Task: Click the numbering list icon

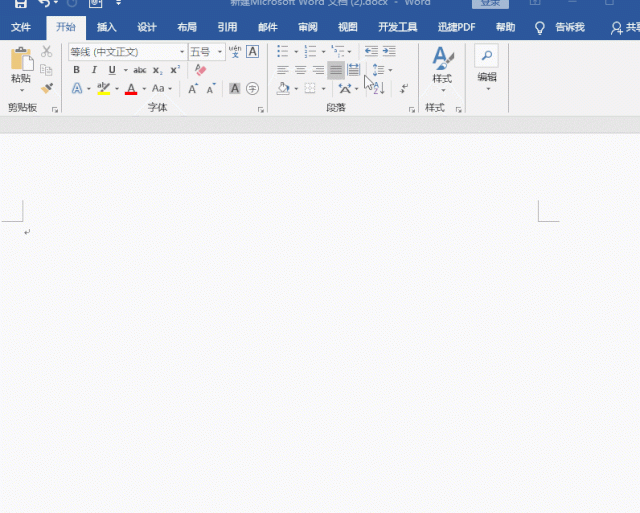Action: [x=310, y=51]
